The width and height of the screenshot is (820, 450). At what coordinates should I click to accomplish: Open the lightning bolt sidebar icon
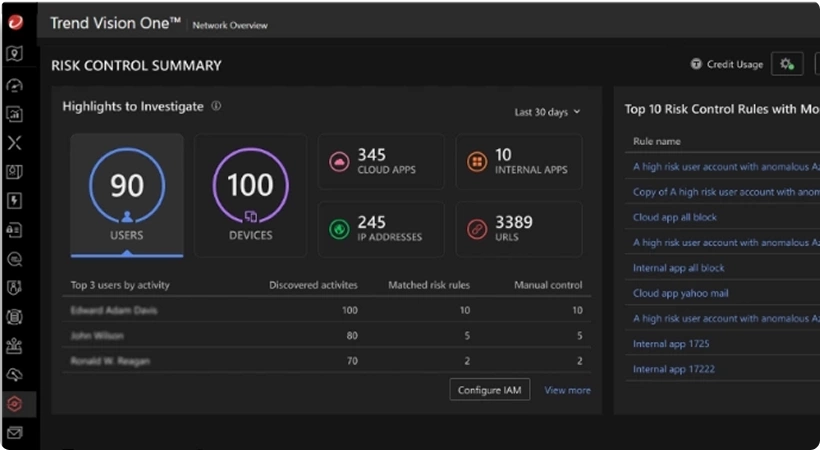[x=15, y=200]
